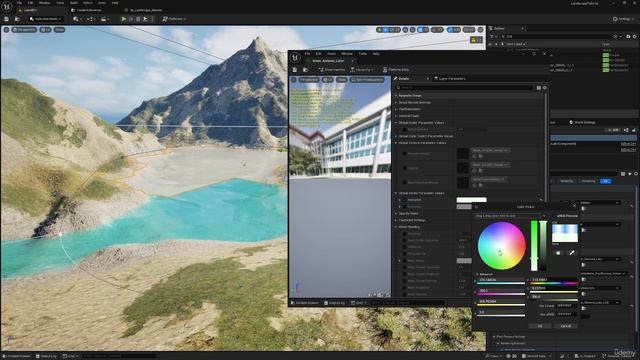This screenshot has height=360, width=640.
Task: Toggle the override checkbox for Absorption parameter
Action: point(404,200)
